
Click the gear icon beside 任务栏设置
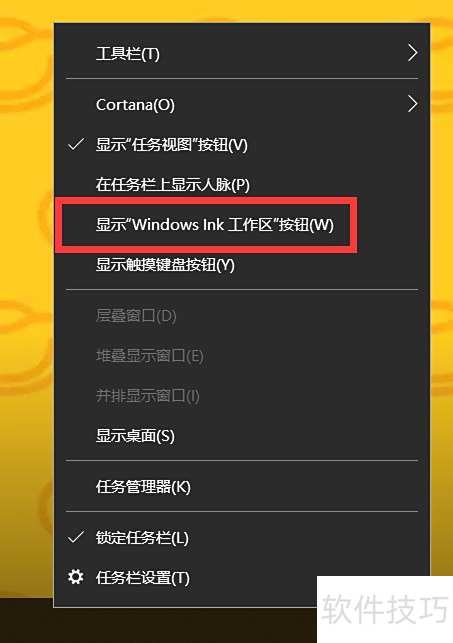click(x=76, y=577)
